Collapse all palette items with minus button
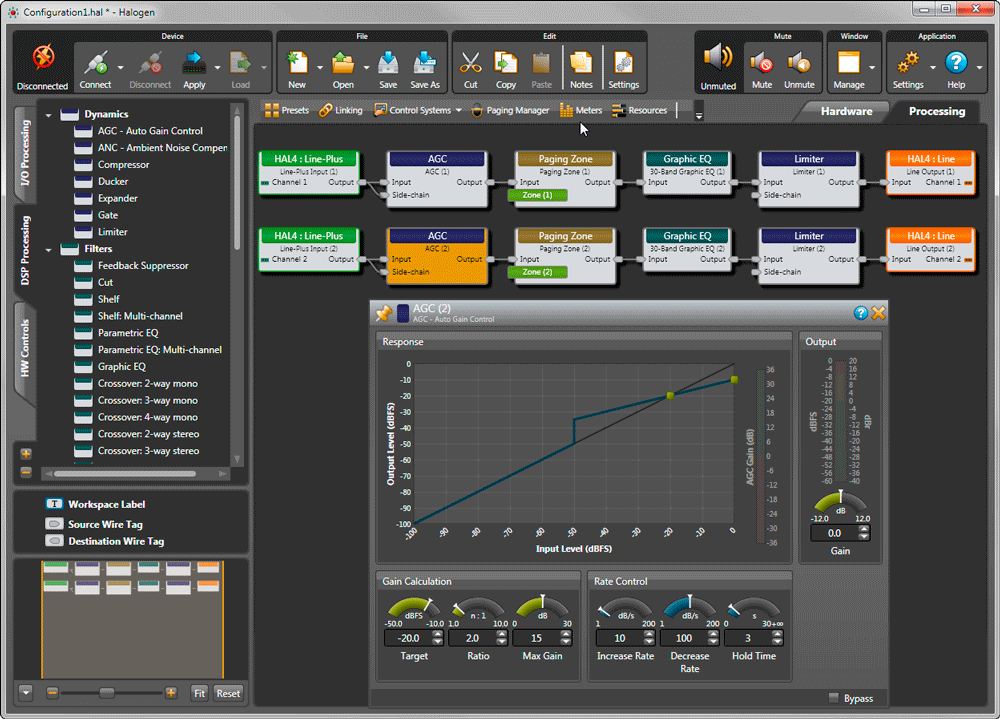The image size is (1000, 719). (x=26, y=472)
